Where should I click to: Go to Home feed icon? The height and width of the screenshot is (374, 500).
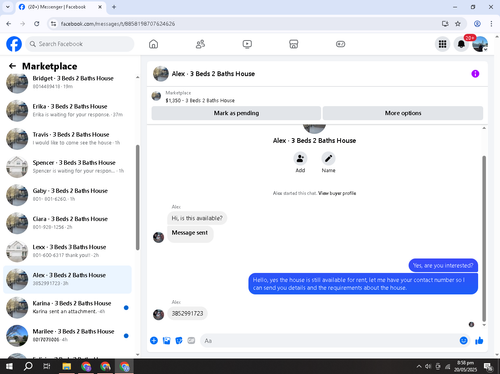point(153,44)
